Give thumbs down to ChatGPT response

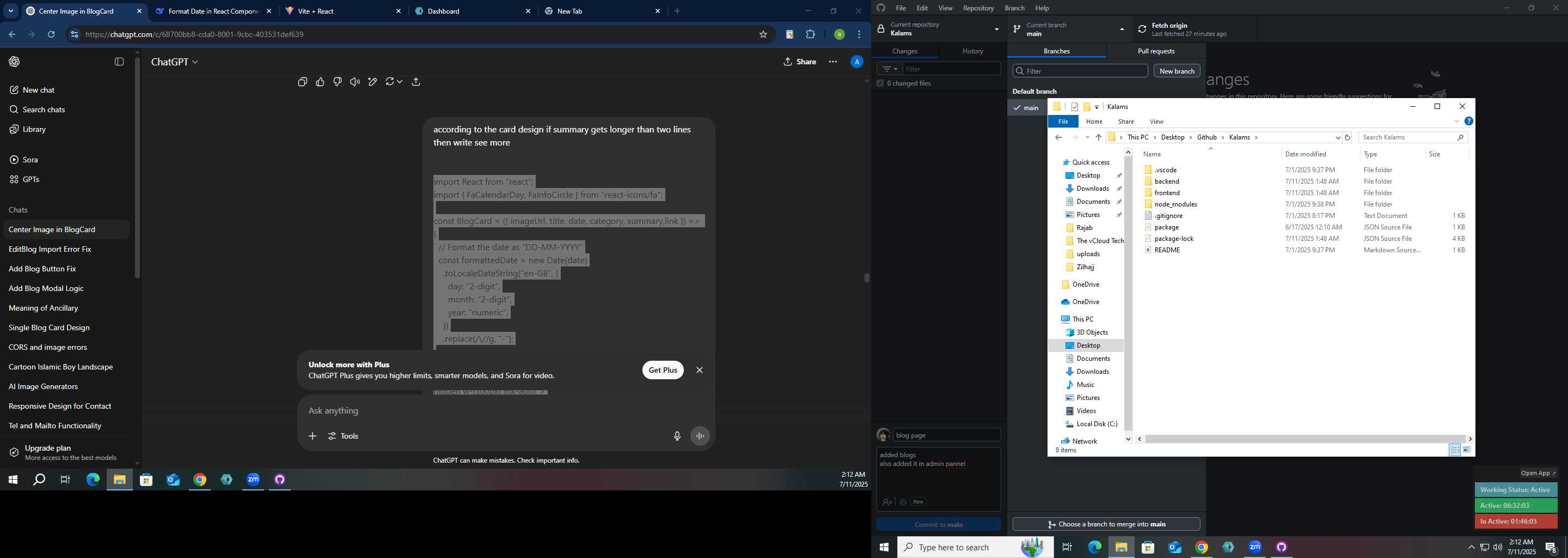coord(338,82)
